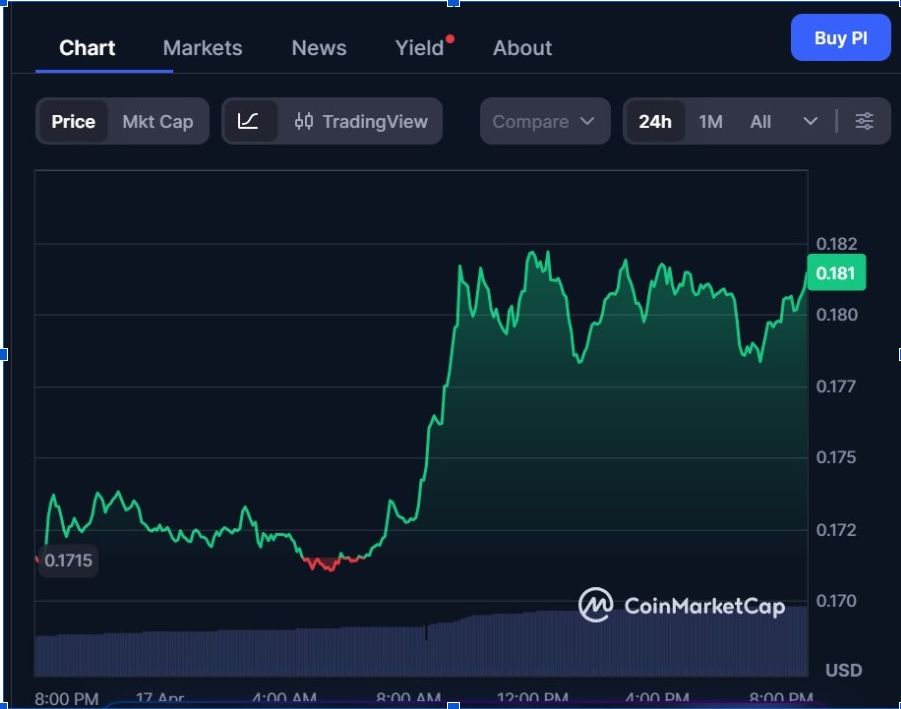This screenshot has width=901, height=709.
Task: Open the chart settings sliders icon
Action: [864, 121]
